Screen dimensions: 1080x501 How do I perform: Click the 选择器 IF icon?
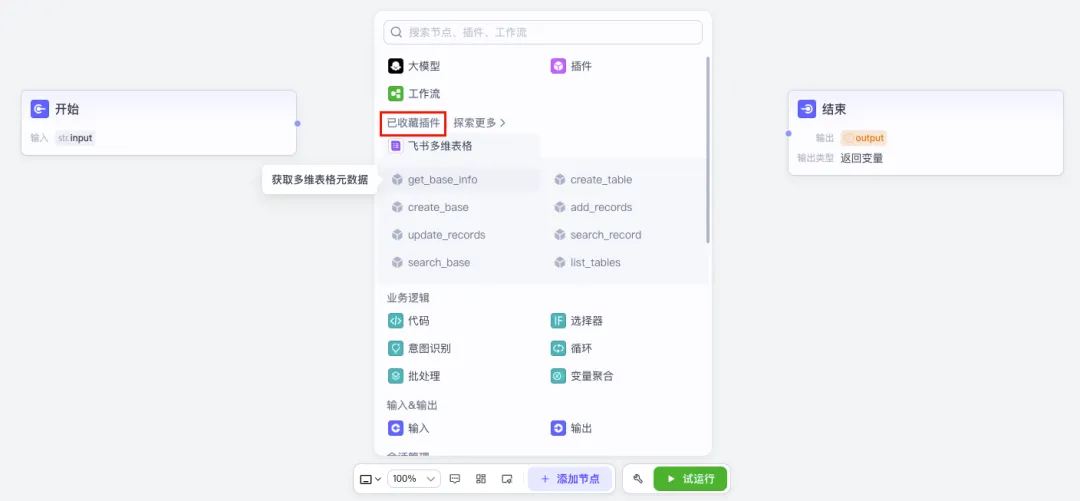pos(558,321)
